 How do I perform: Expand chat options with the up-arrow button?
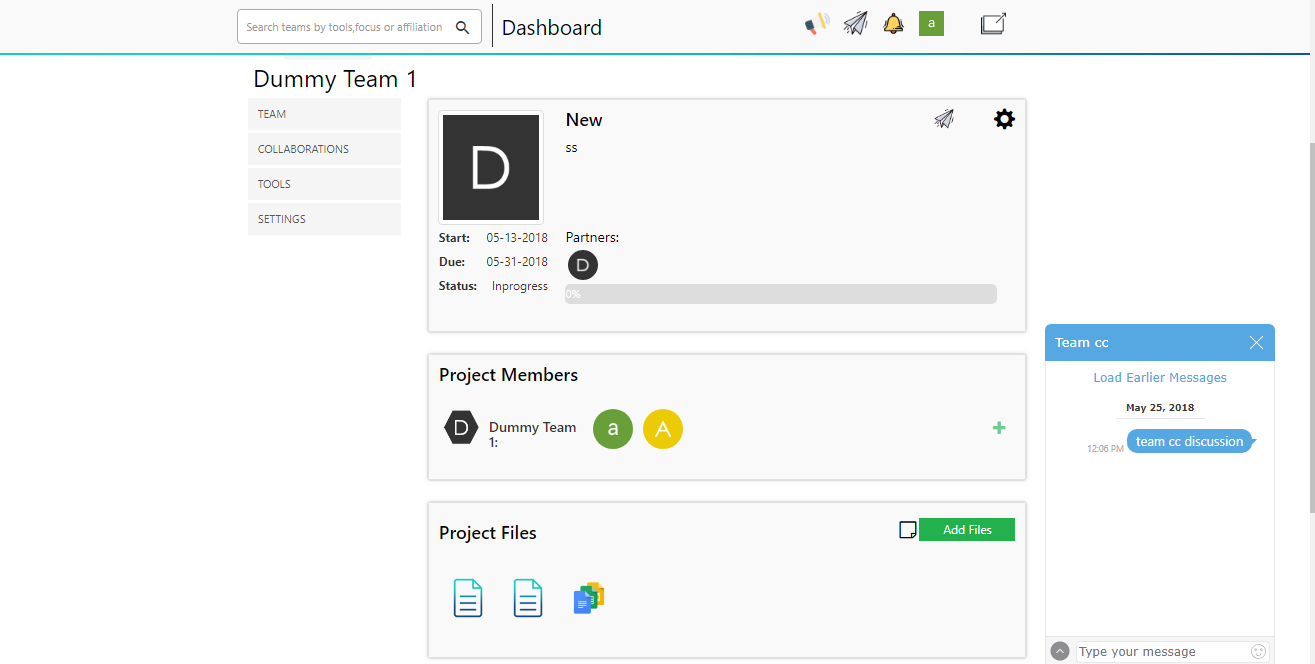coord(1060,652)
